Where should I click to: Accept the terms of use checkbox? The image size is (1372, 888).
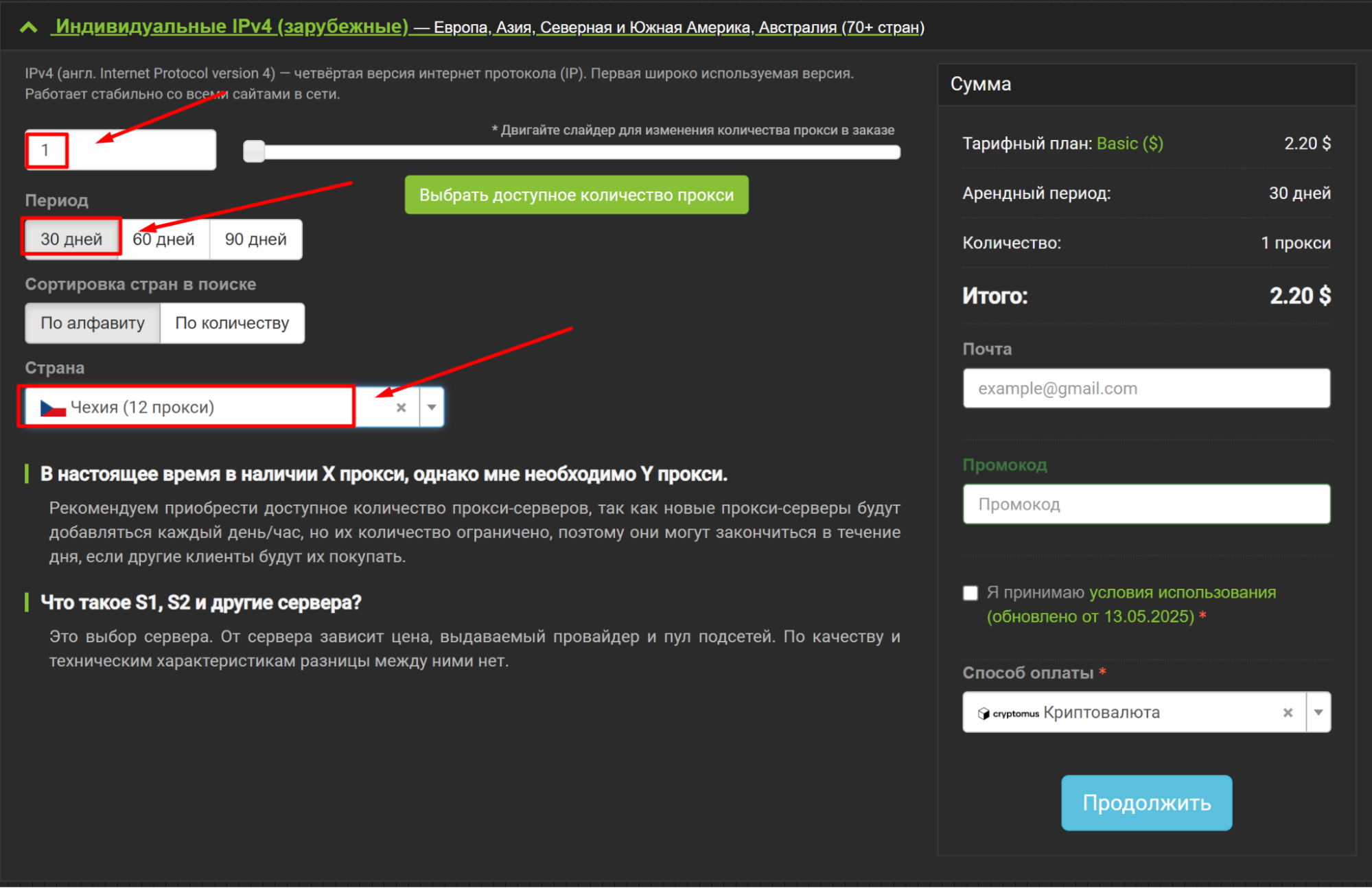970,593
